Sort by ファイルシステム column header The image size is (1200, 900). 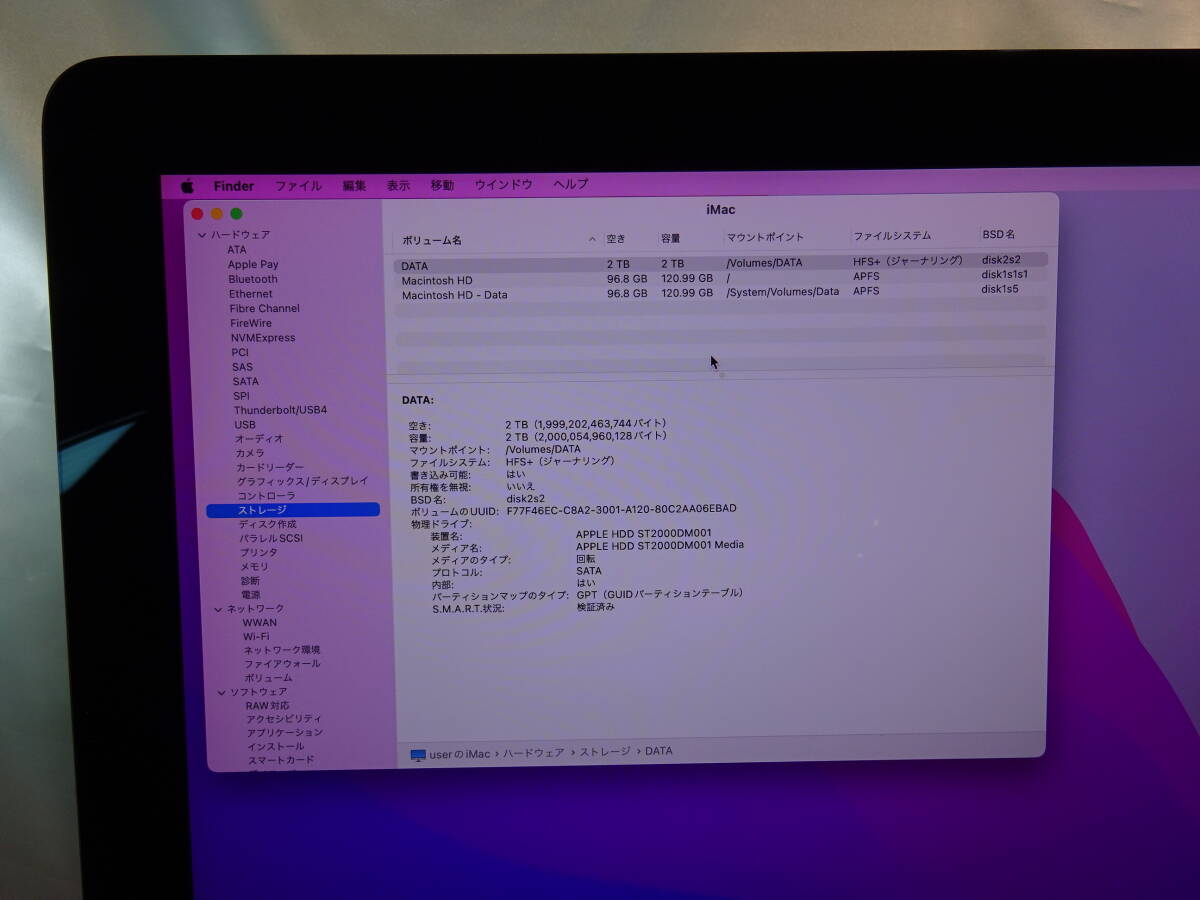892,236
